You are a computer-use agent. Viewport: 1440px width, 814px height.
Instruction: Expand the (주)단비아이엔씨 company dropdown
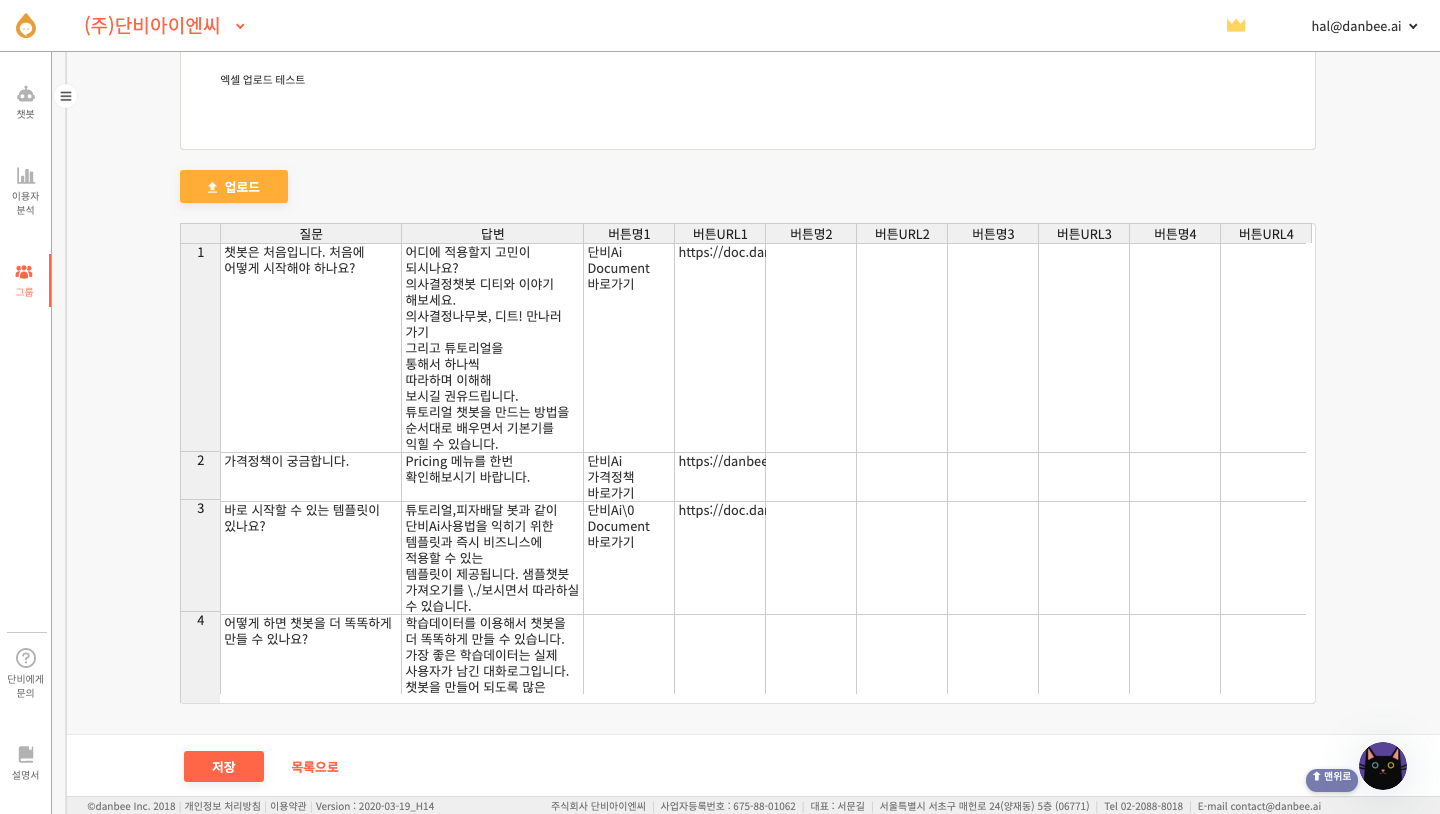165,27
